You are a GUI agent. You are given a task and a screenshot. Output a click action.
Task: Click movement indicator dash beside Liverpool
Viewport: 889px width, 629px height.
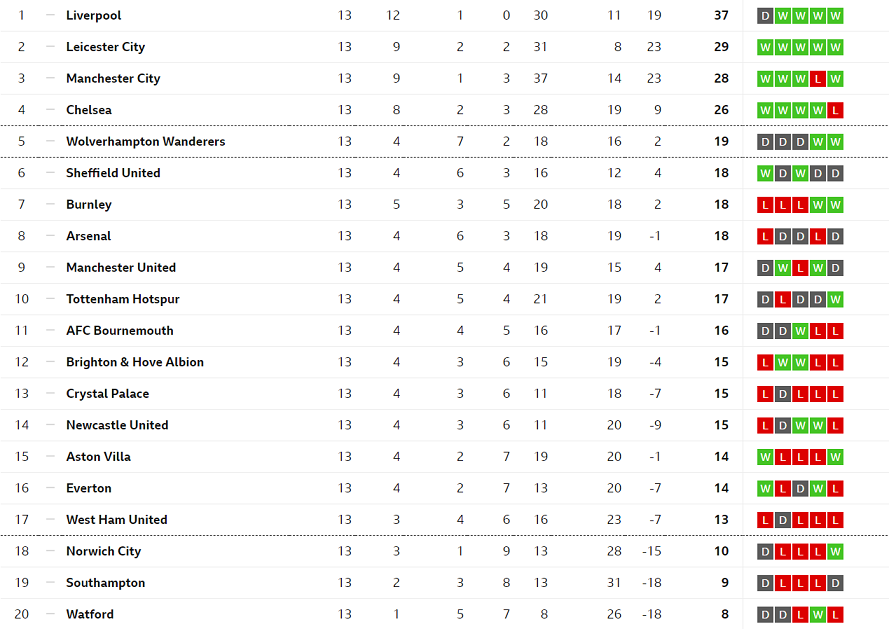coord(50,15)
